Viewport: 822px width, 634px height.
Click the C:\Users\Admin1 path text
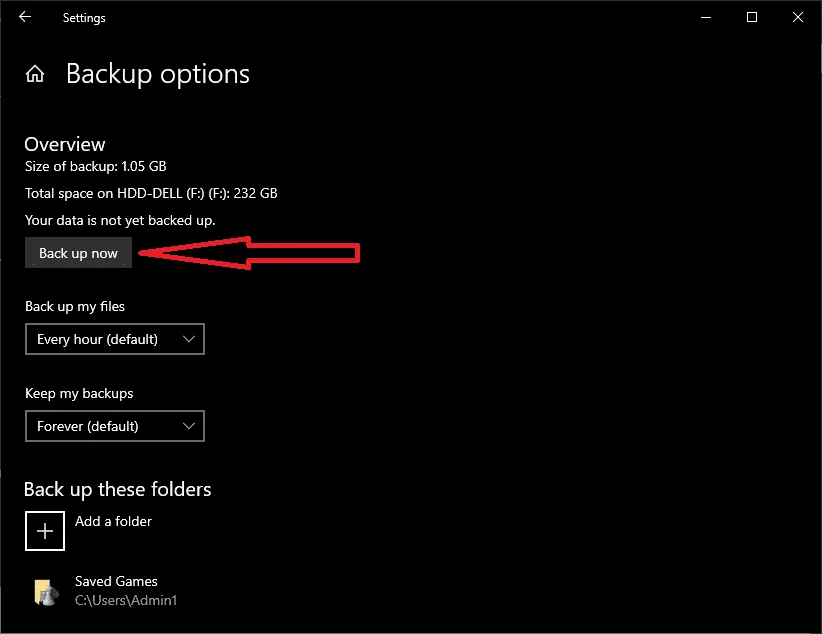click(x=126, y=600)
